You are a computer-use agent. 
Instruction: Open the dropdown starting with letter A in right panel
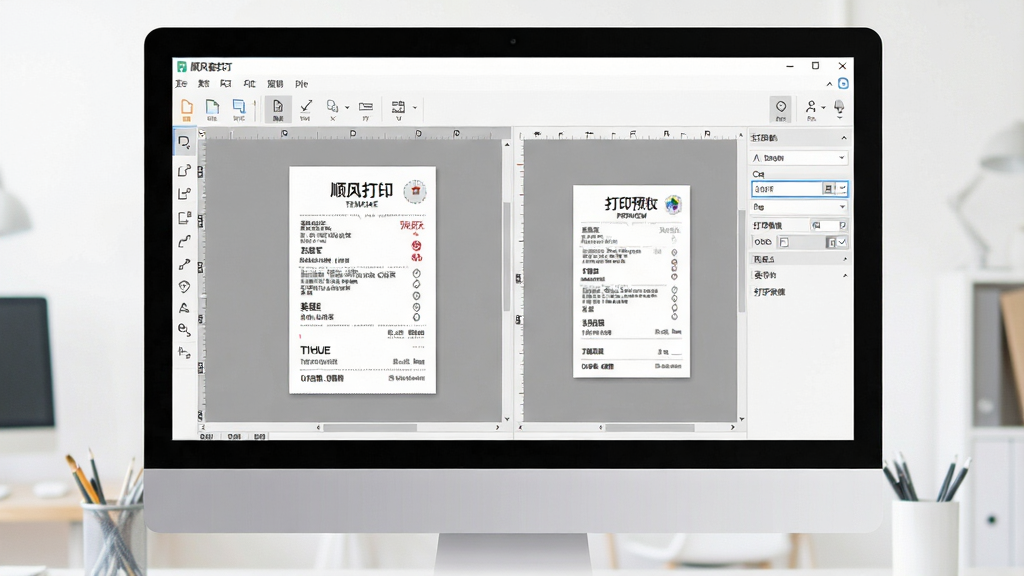click(x=799, y=157)
